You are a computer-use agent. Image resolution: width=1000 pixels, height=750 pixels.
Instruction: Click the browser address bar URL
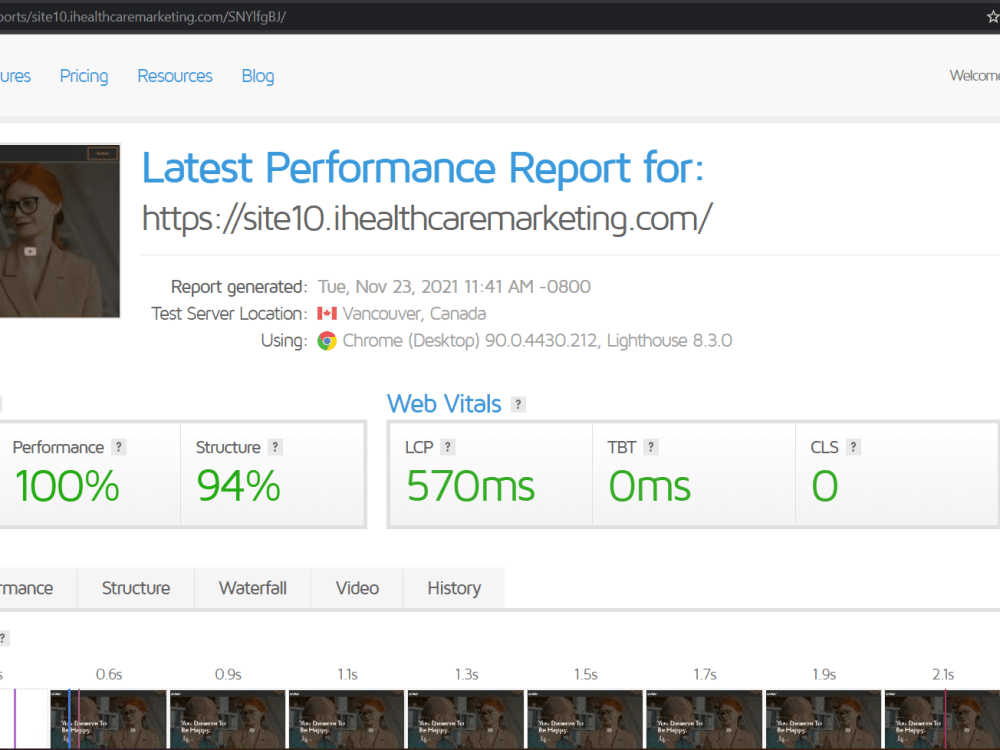tap(143, 17)
